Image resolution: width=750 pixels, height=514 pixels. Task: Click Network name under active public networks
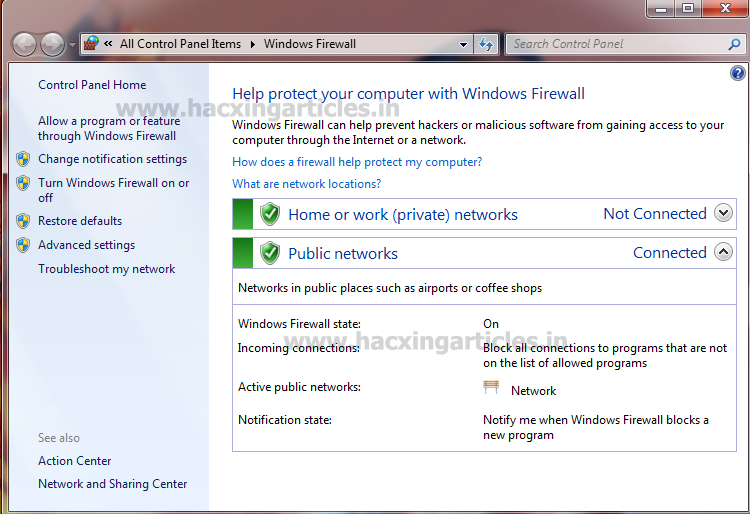(x=533, y=391)
